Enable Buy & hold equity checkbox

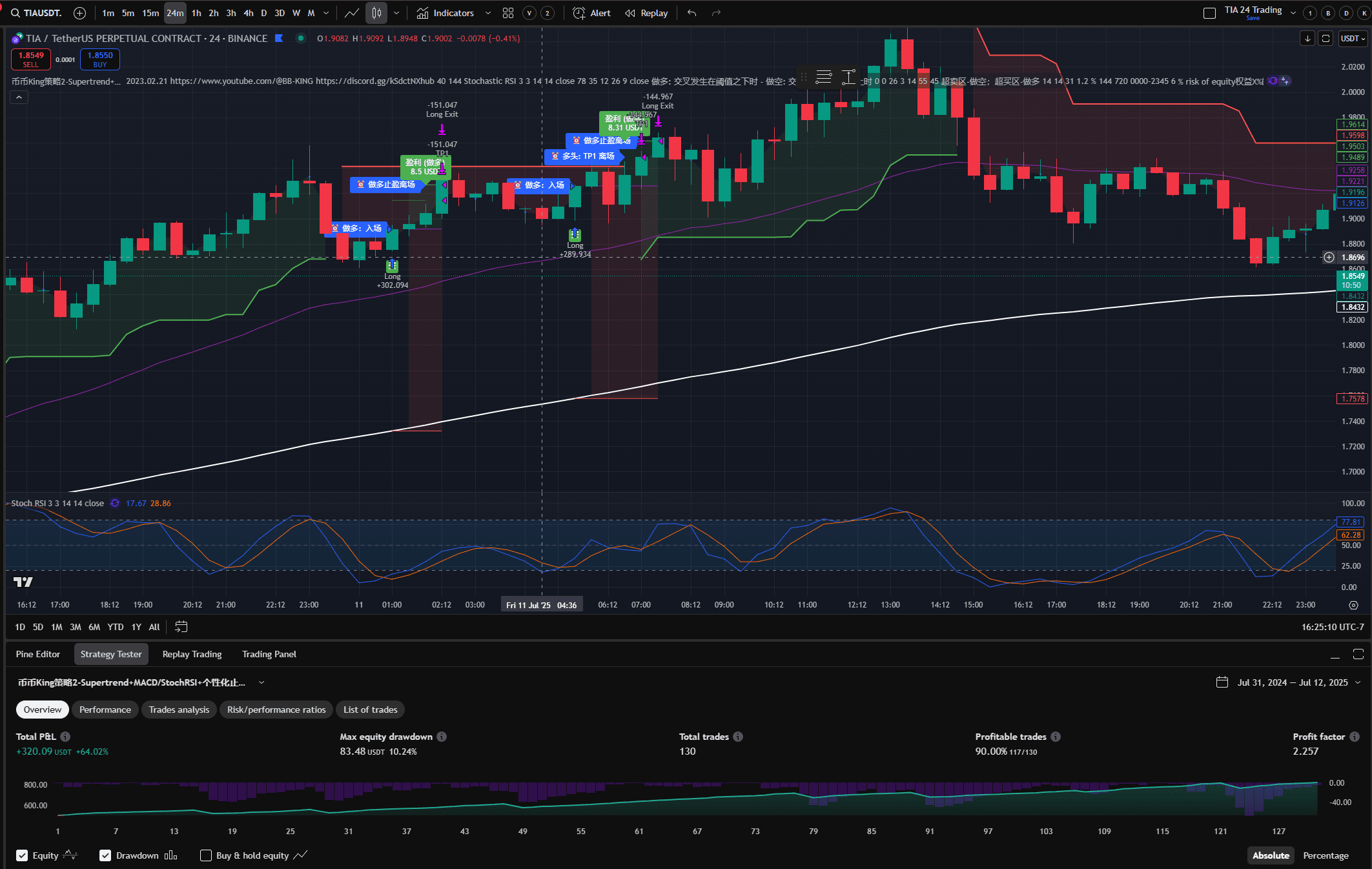pyautogui.click(x=206, y=855)
